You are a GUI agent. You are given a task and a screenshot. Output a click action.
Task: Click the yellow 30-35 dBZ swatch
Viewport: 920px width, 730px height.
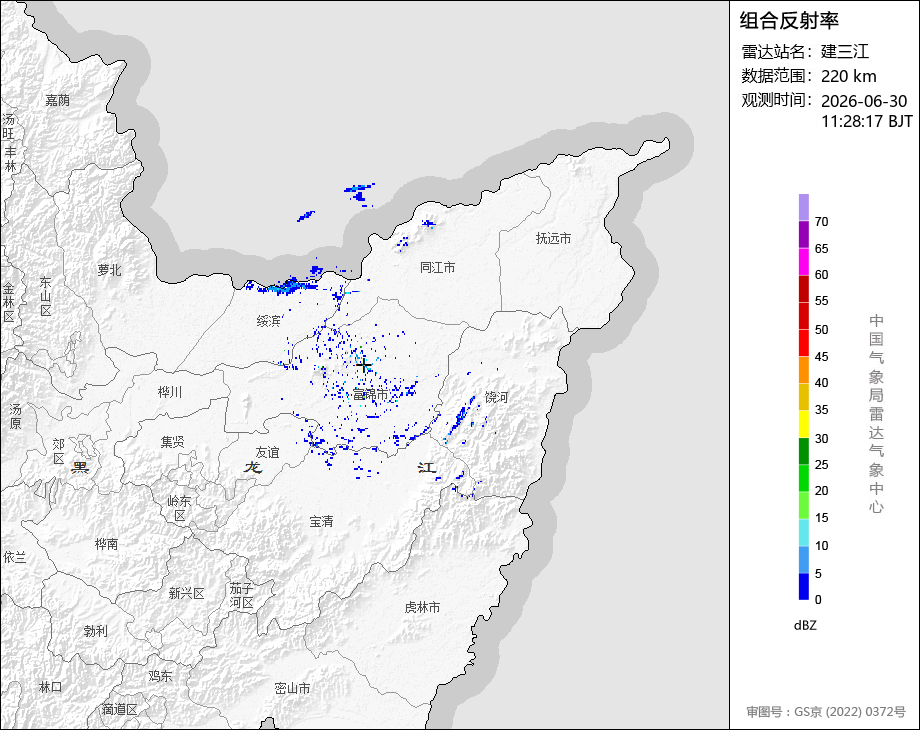coord(804,424)
